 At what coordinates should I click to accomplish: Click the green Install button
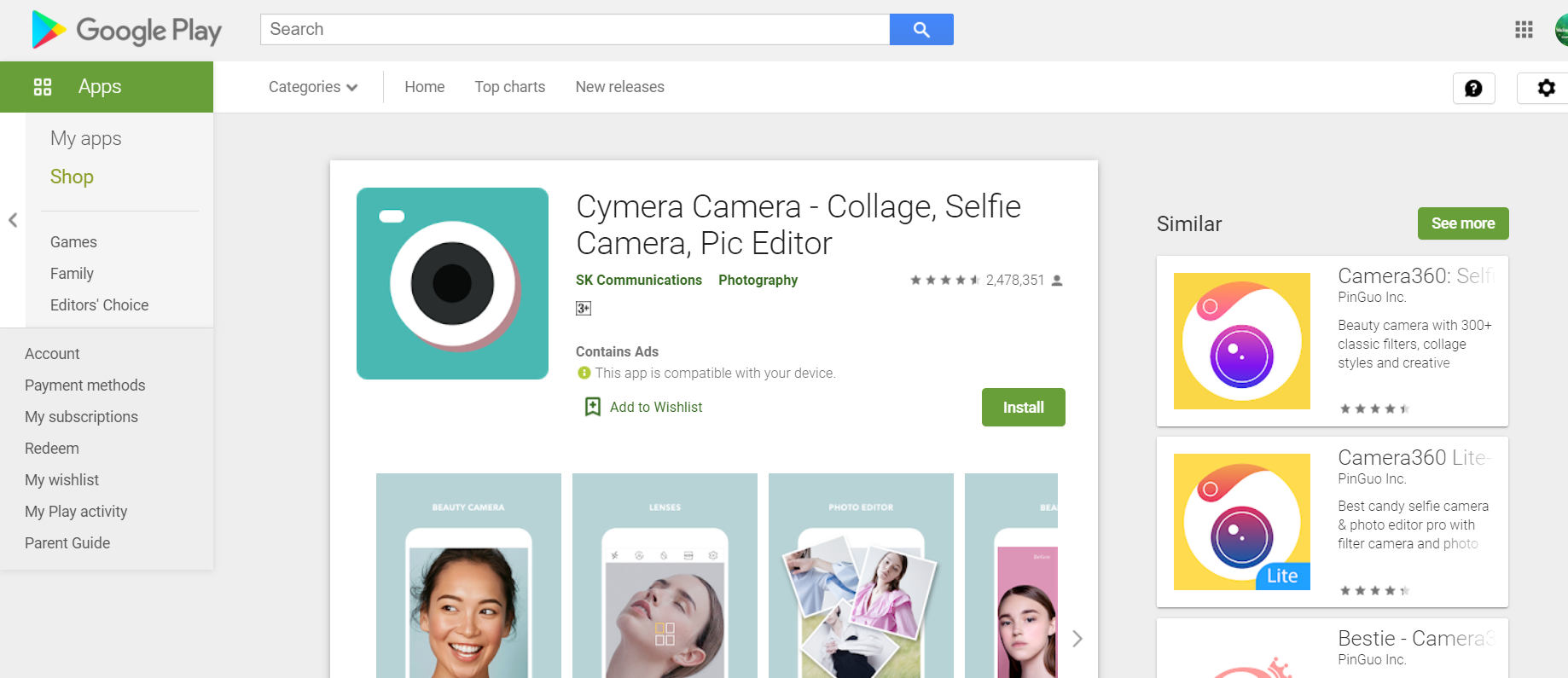[1024, 408]
